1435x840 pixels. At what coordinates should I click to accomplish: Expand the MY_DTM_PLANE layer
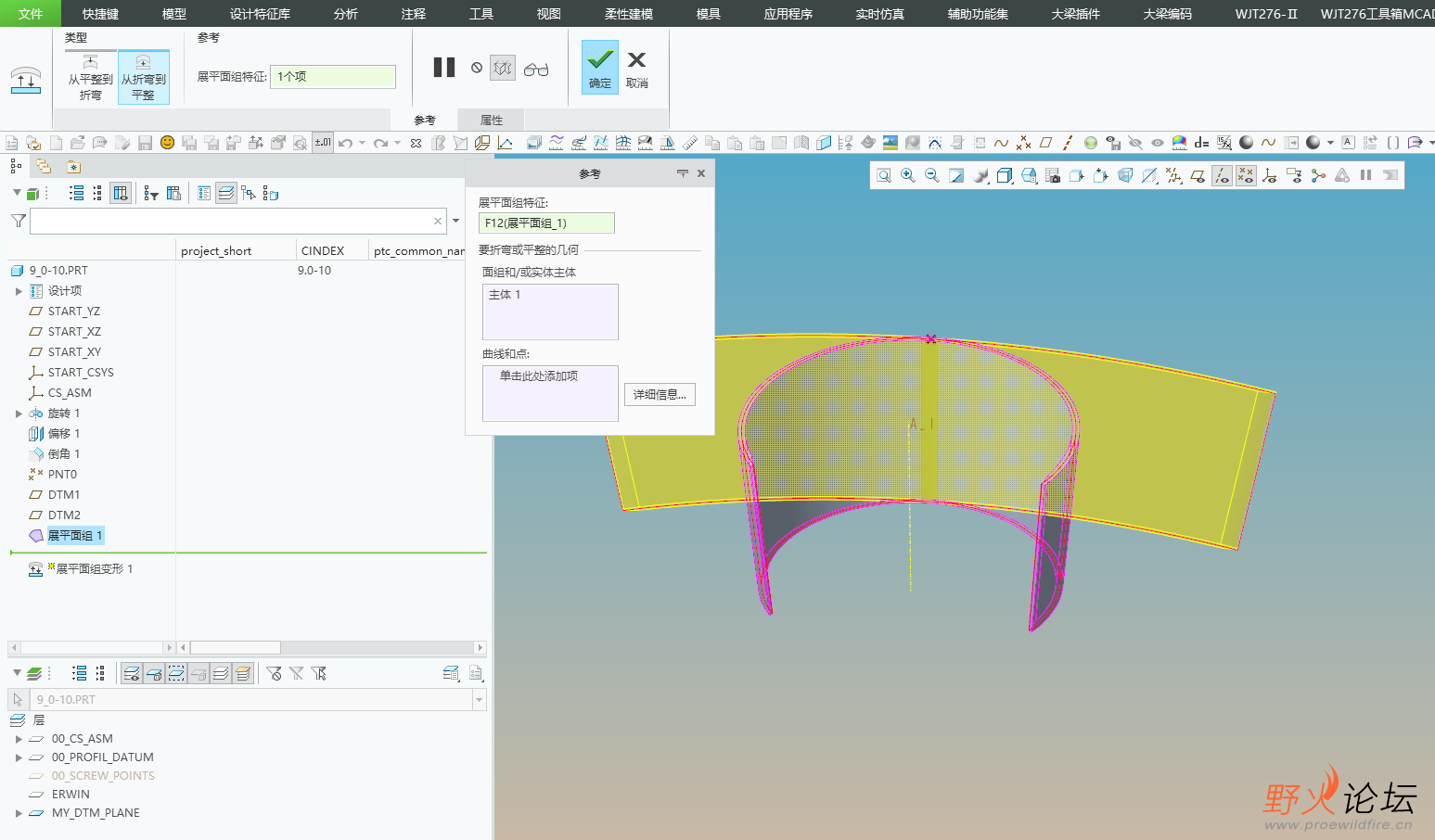click(x=19, y=813)
